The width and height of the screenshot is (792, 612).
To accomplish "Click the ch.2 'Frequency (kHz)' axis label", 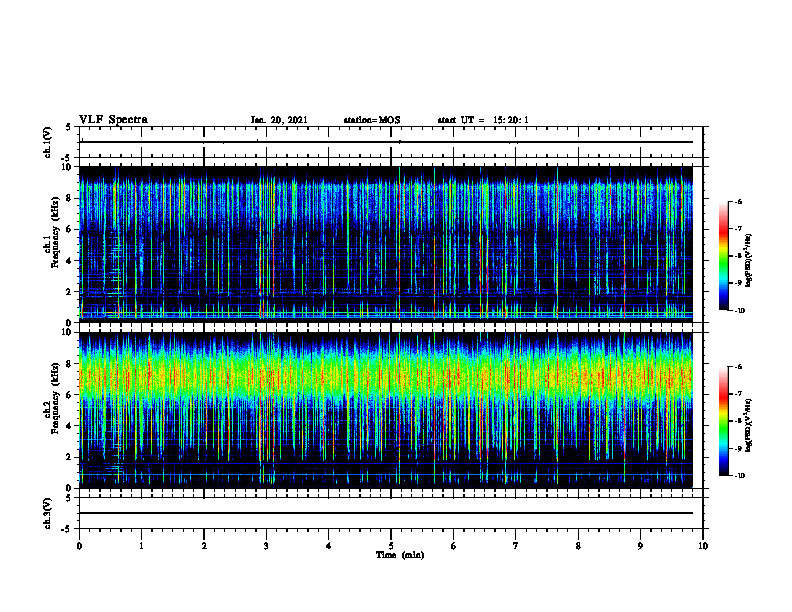I will pos(55,397).
